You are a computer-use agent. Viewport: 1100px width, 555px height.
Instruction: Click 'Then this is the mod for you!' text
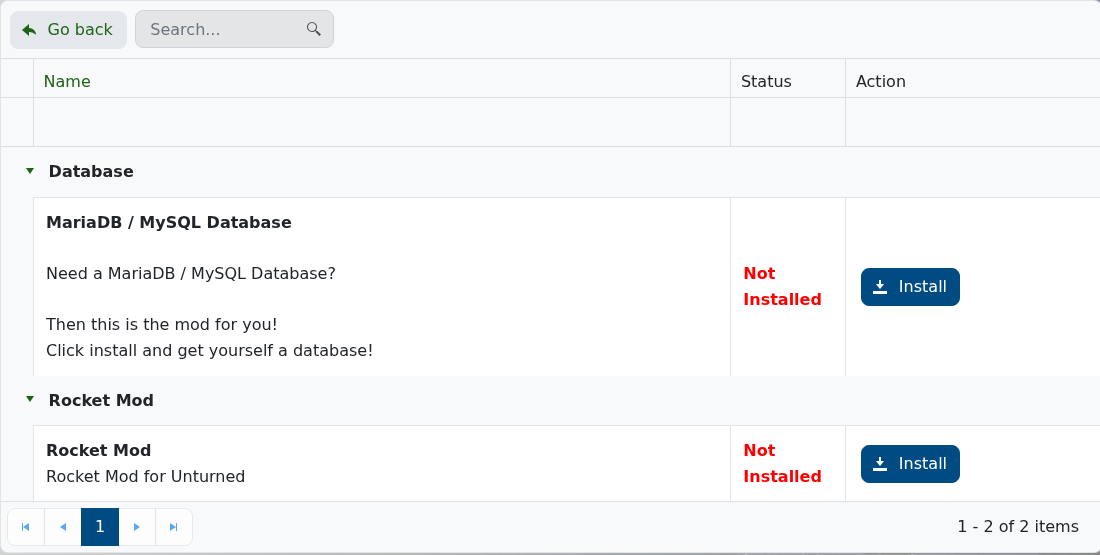(161, 324)
